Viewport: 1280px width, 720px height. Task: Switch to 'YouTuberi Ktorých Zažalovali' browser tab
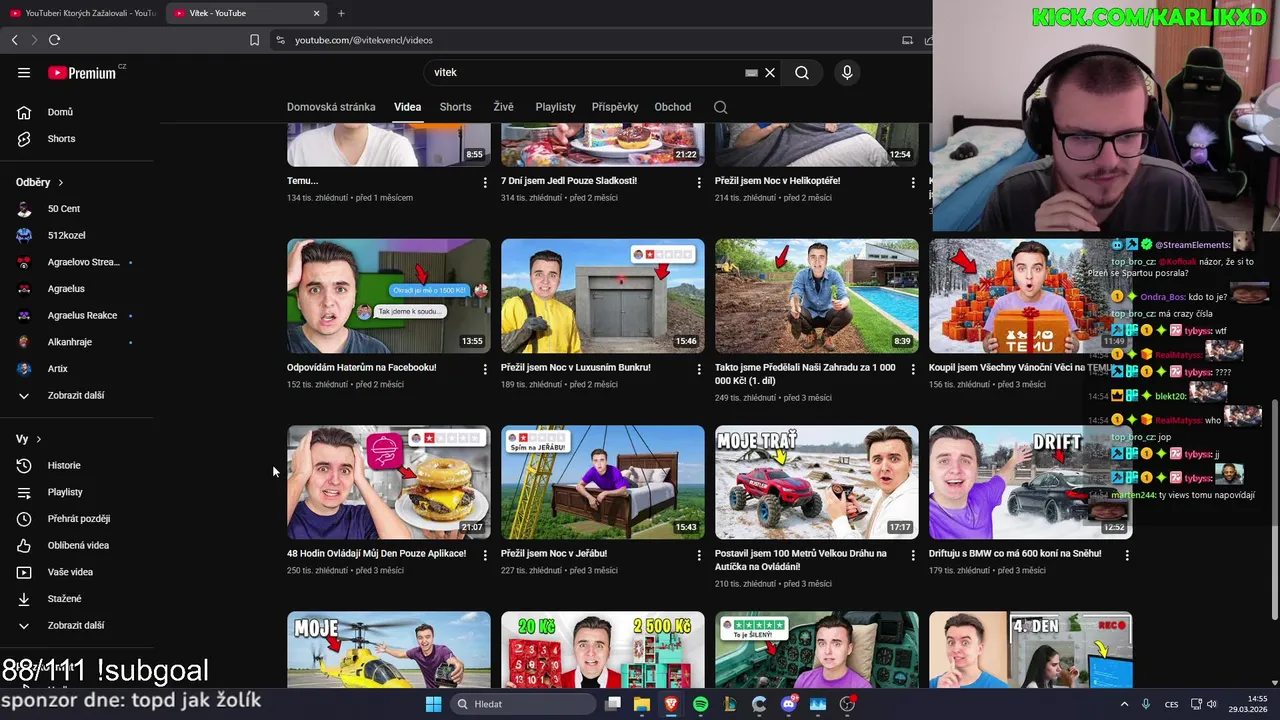(82, 13)
